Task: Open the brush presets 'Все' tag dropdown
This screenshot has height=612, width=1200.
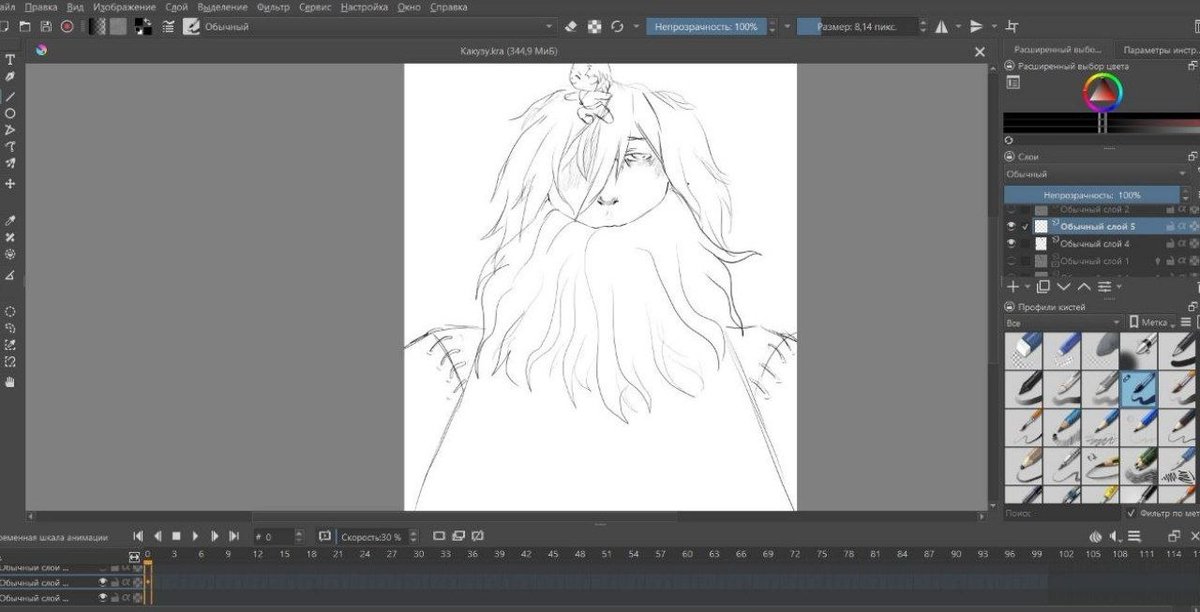Action: 1062,322
